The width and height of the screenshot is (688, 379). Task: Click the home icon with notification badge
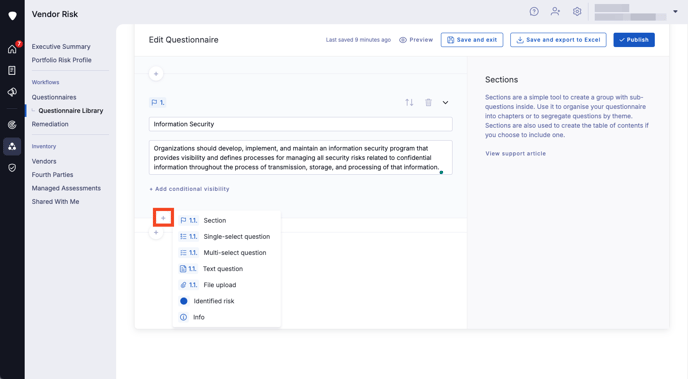[12, 49]
